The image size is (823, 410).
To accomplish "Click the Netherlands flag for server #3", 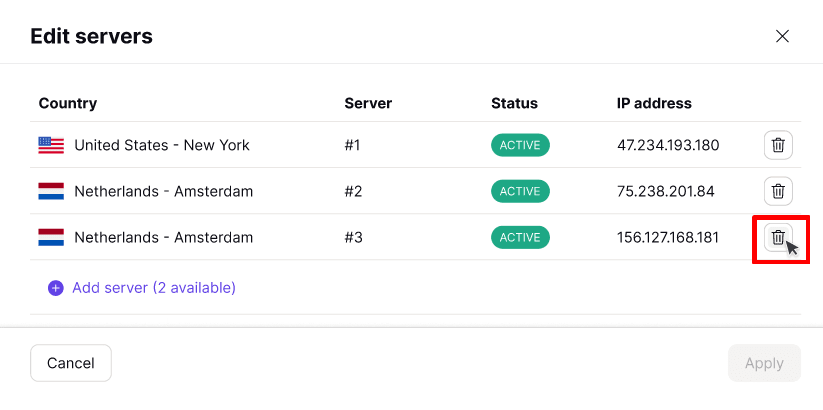I will pyautogui.click(x=51, y=238).
